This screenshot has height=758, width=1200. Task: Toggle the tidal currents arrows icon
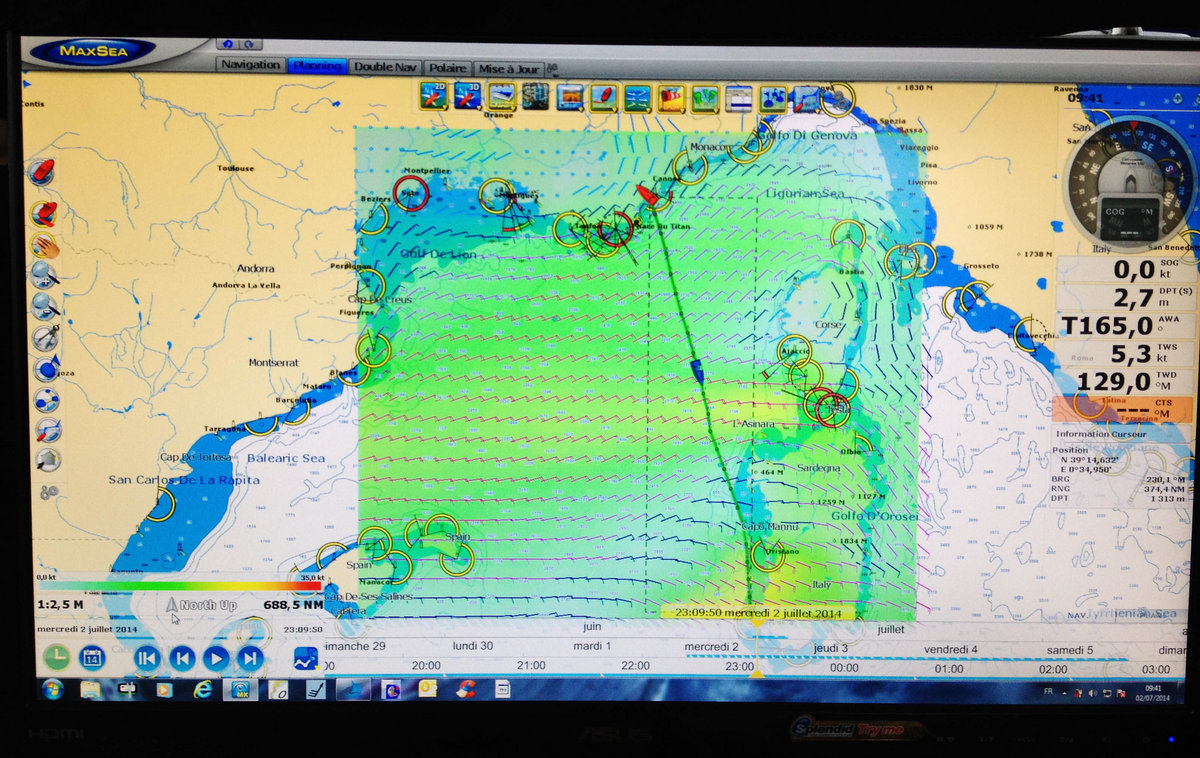coord(637,97)
